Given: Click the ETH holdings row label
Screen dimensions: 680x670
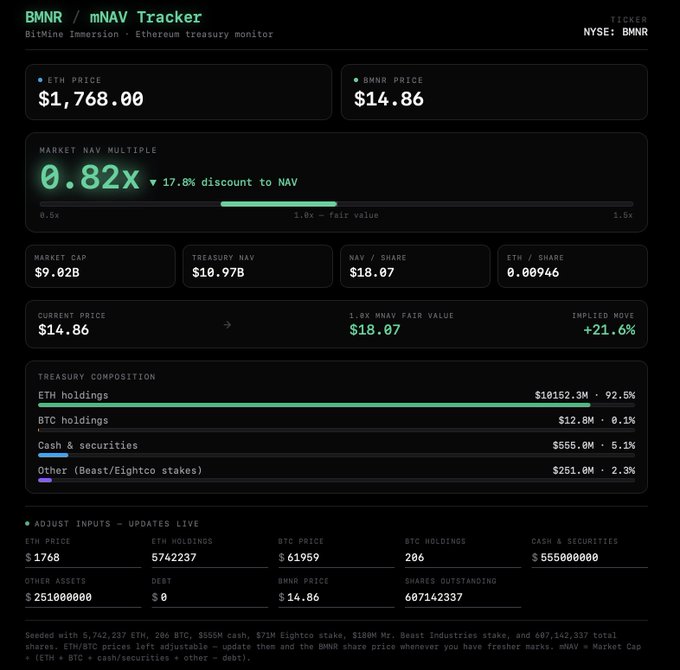Looking at the screenshot, I should coord(73,395).
